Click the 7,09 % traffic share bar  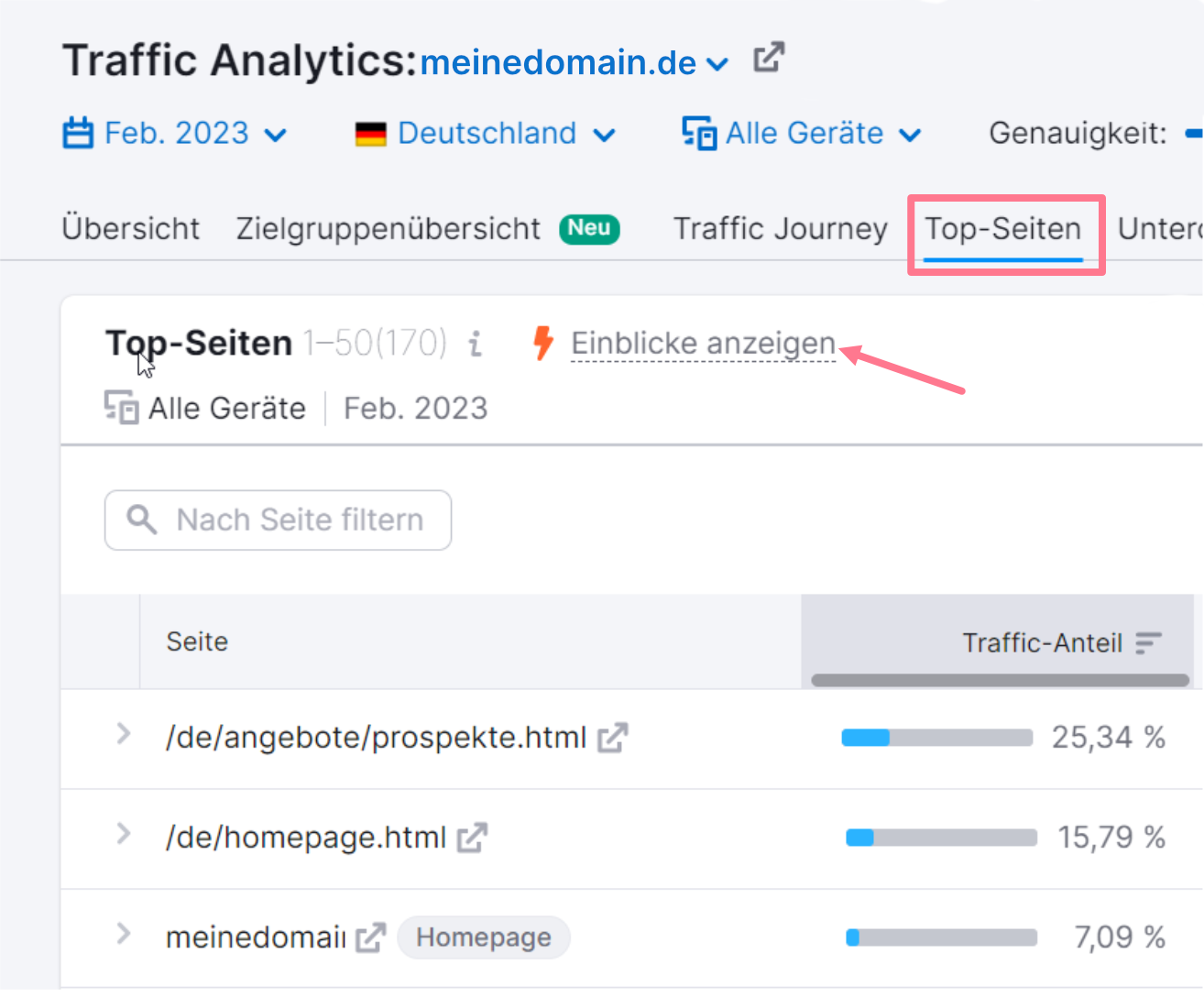click(x=942, y=937)
